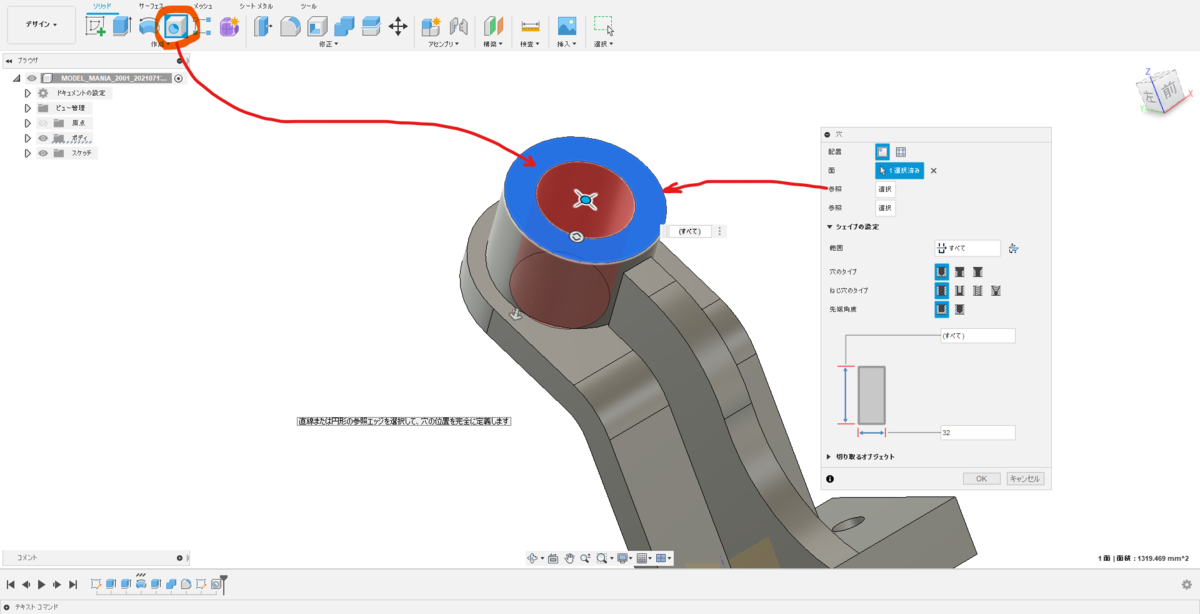Select the Extrude tool in toolbar
Viewport: 1200px width, 614px height.
tap(122, 27)
